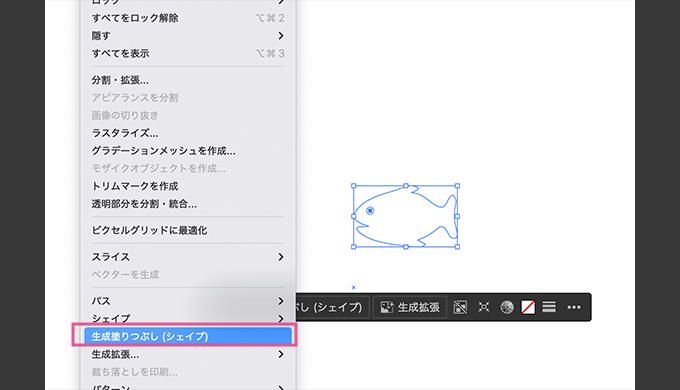Select 透明部分を分割・統合... entry

188,204
